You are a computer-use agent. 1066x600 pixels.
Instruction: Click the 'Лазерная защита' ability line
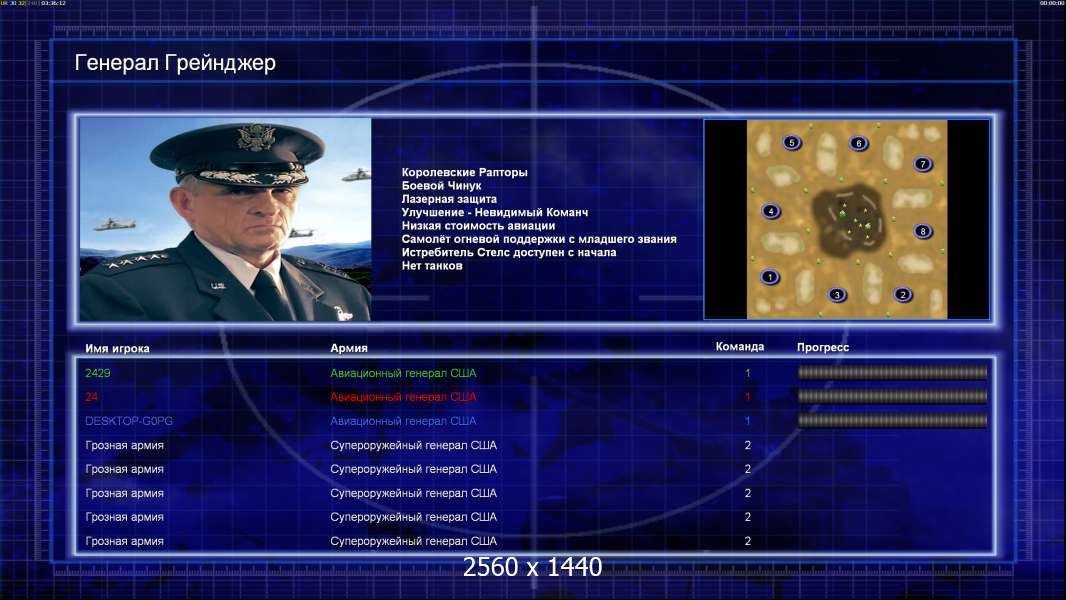coord(449,199)
